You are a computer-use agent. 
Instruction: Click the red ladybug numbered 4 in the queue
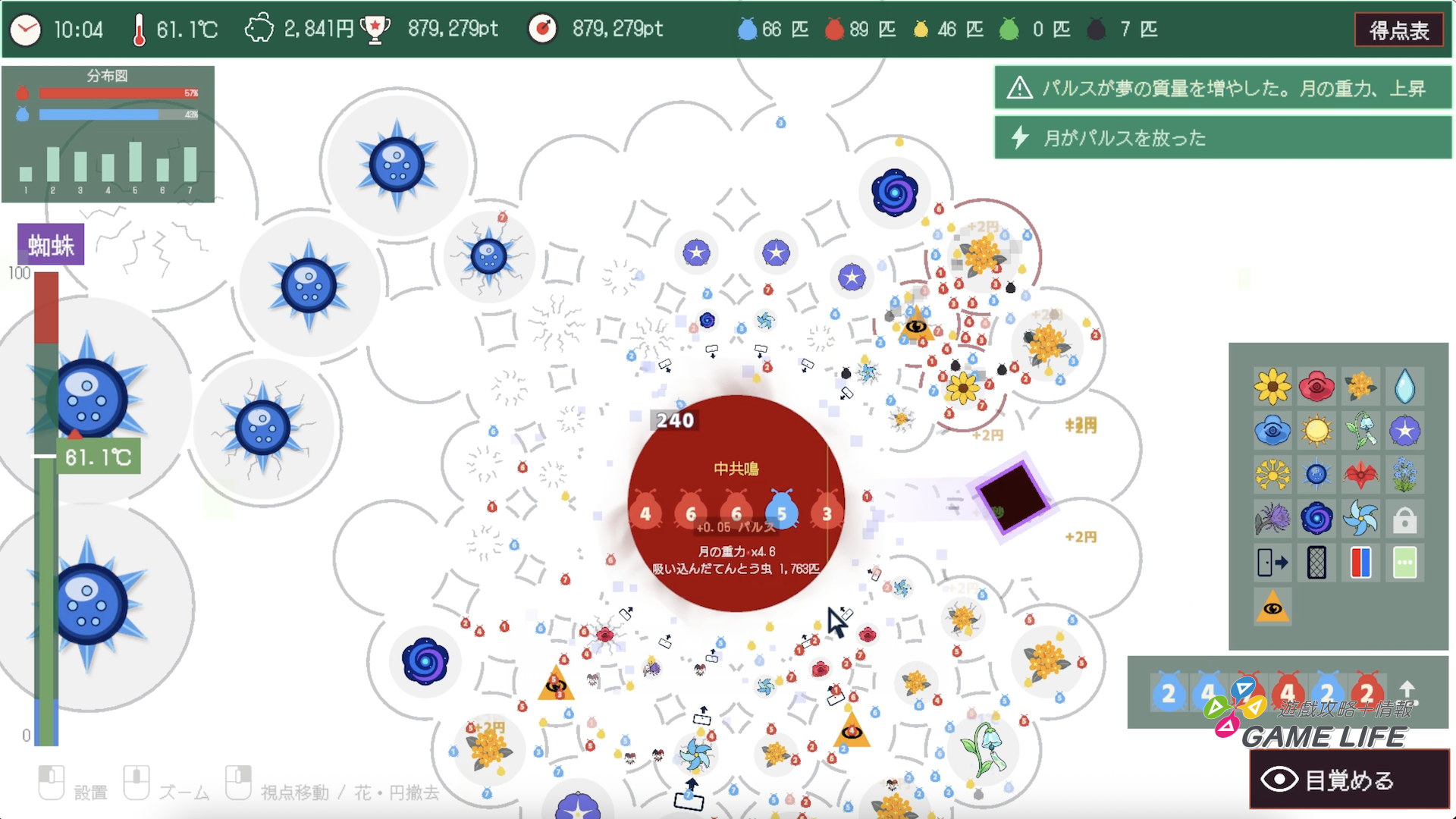[1288, 692]
